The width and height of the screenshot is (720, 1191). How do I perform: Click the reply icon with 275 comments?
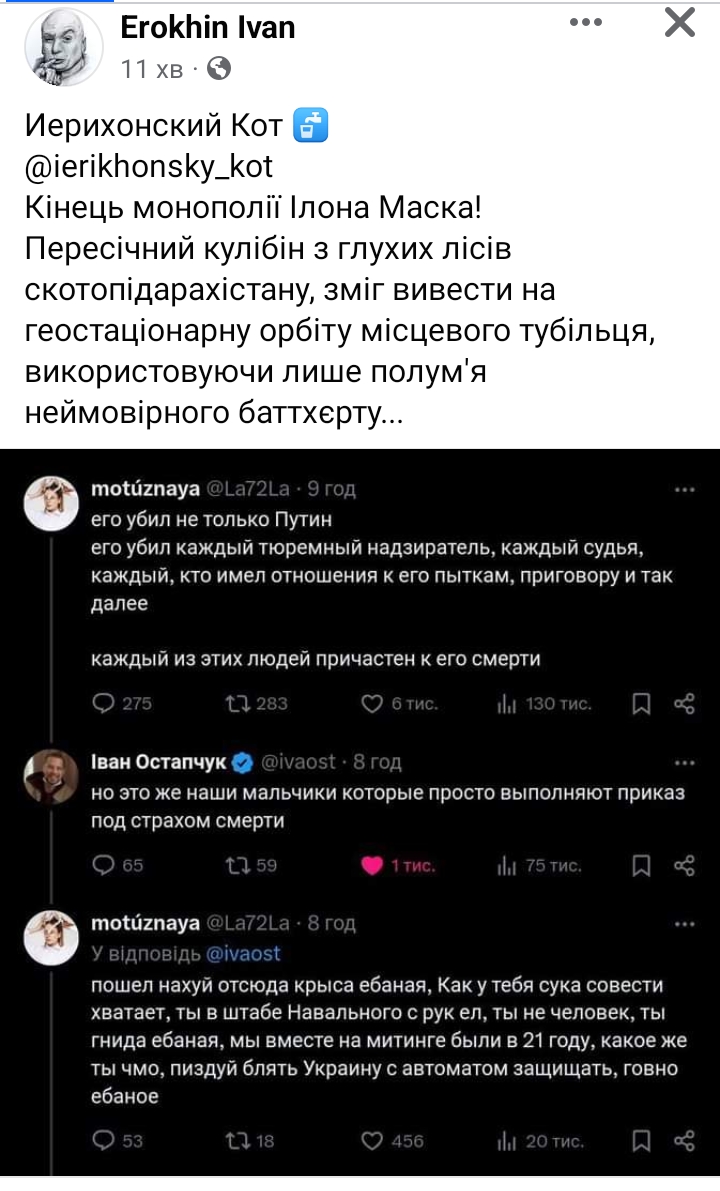[x=104, y=704]
